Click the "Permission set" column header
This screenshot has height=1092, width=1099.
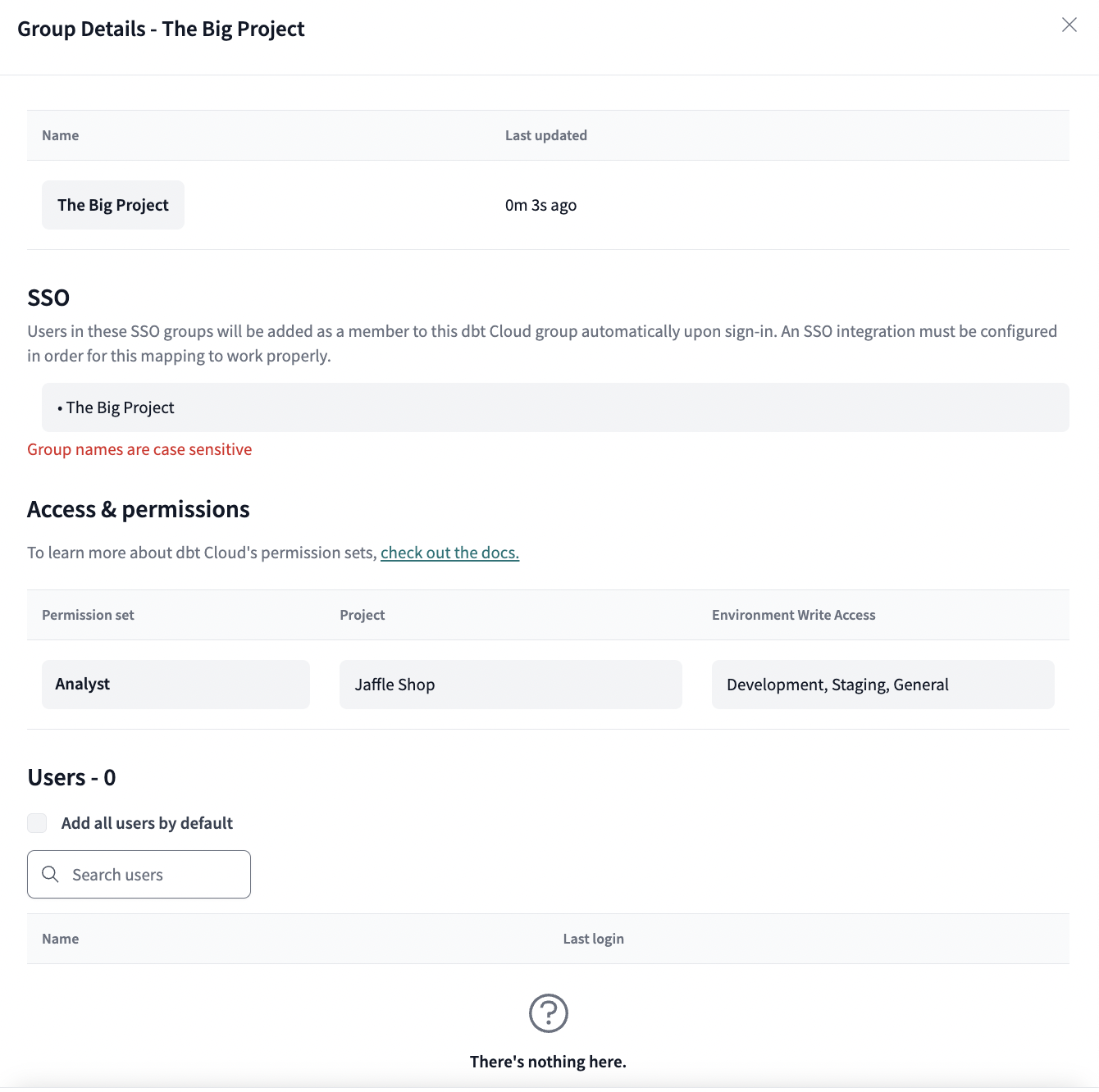(88, 615)
